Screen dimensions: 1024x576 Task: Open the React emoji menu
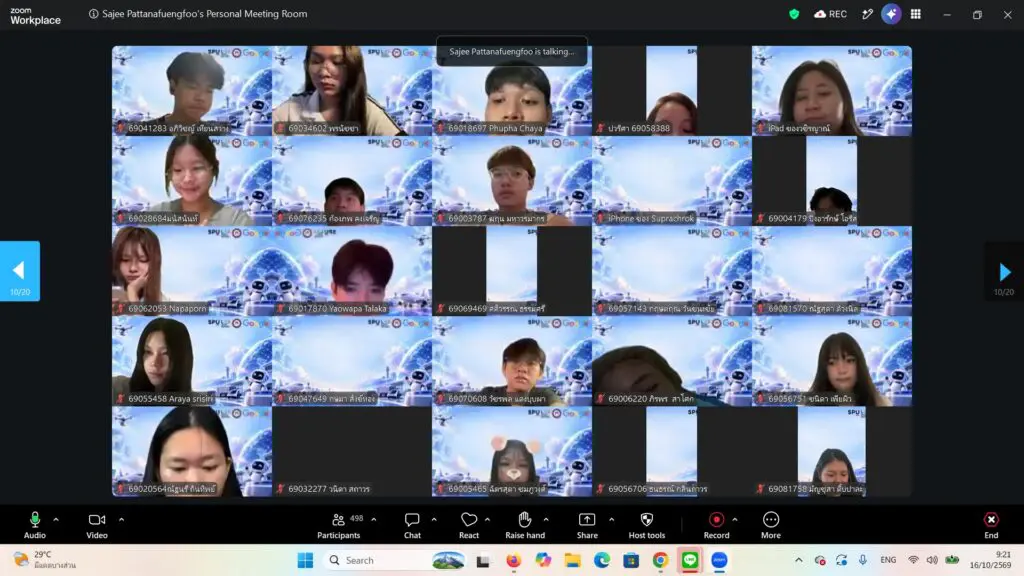tap(468, 525)
